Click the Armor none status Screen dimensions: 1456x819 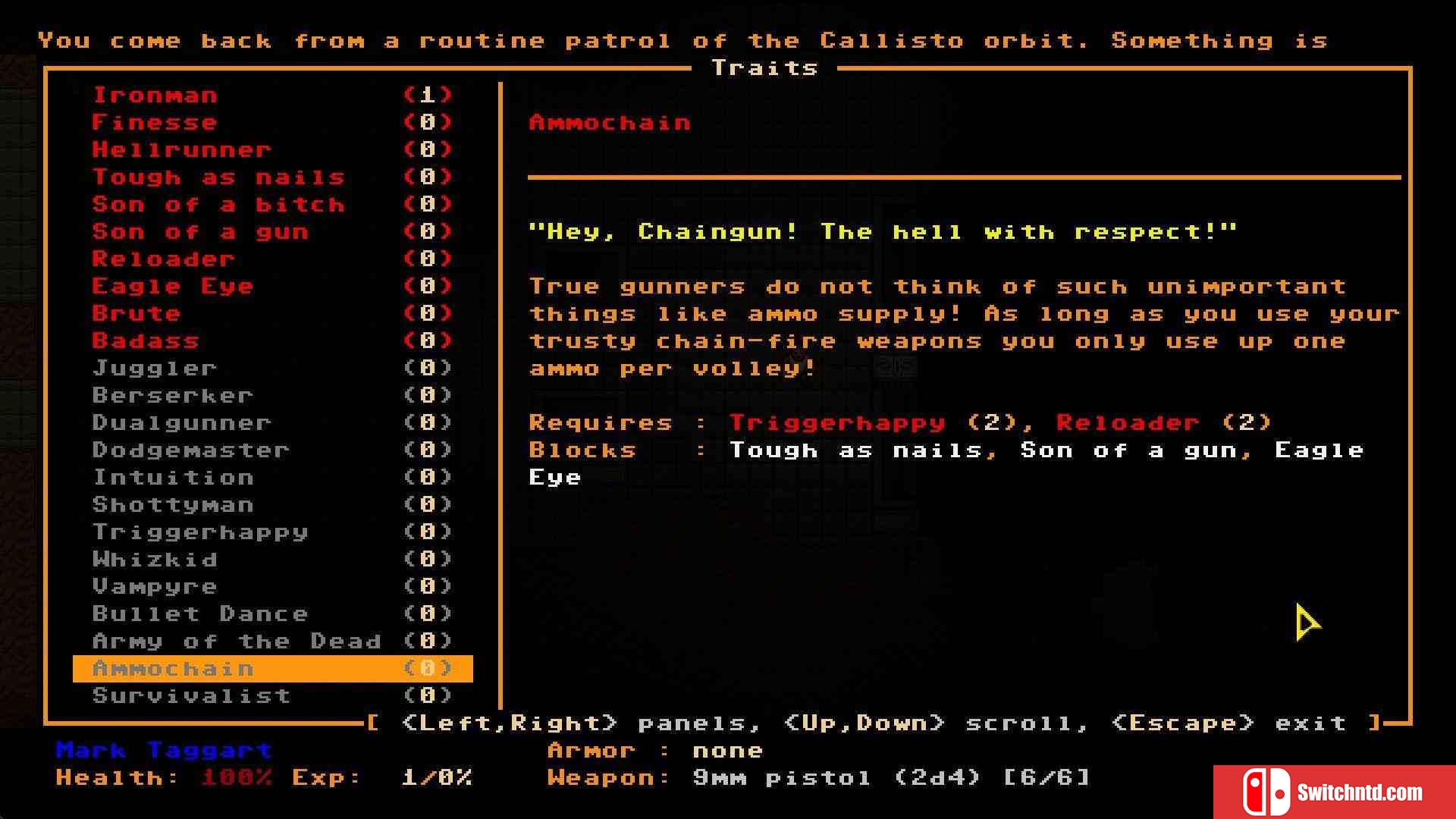tap(655, 750)
